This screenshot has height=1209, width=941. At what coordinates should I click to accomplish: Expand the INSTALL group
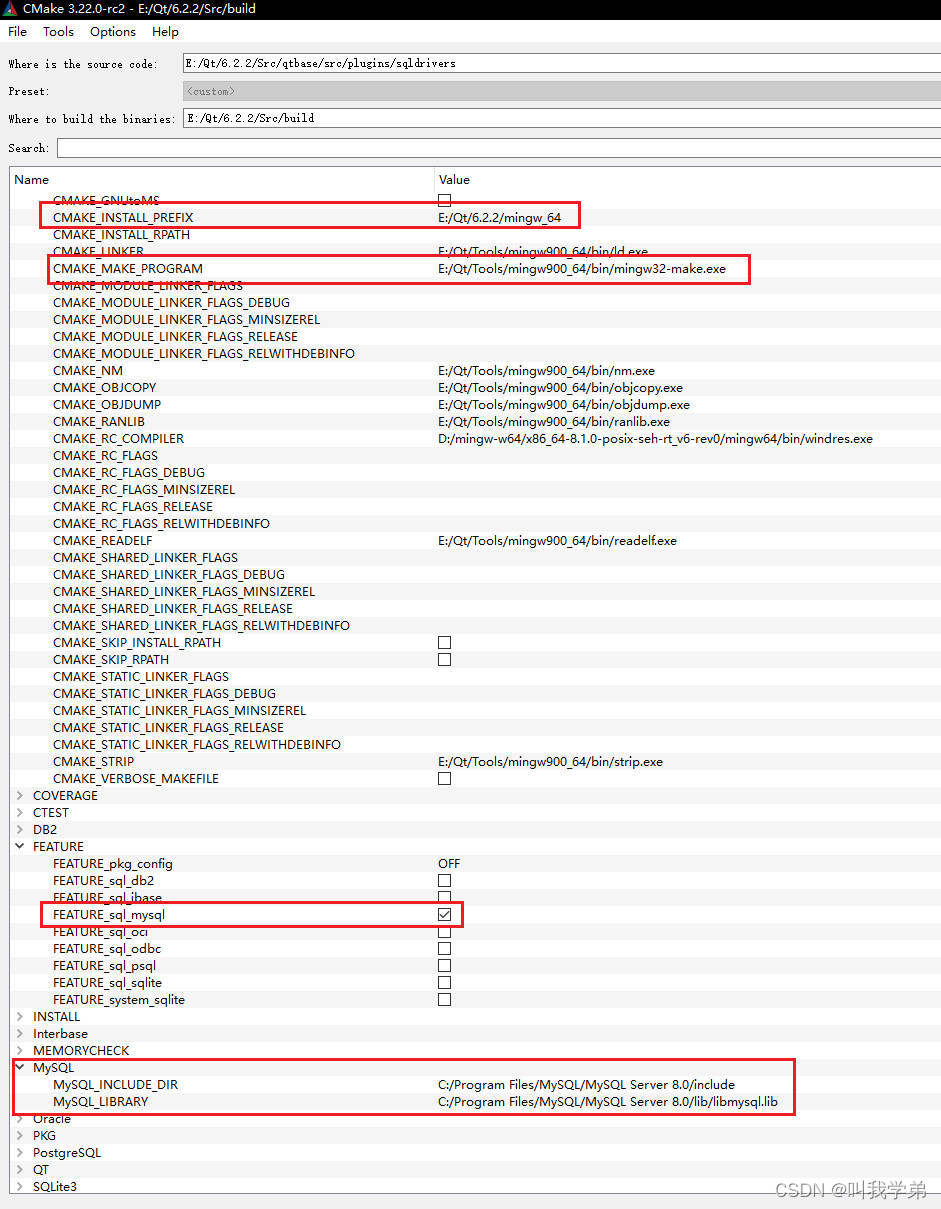[x=21, y=1016]
